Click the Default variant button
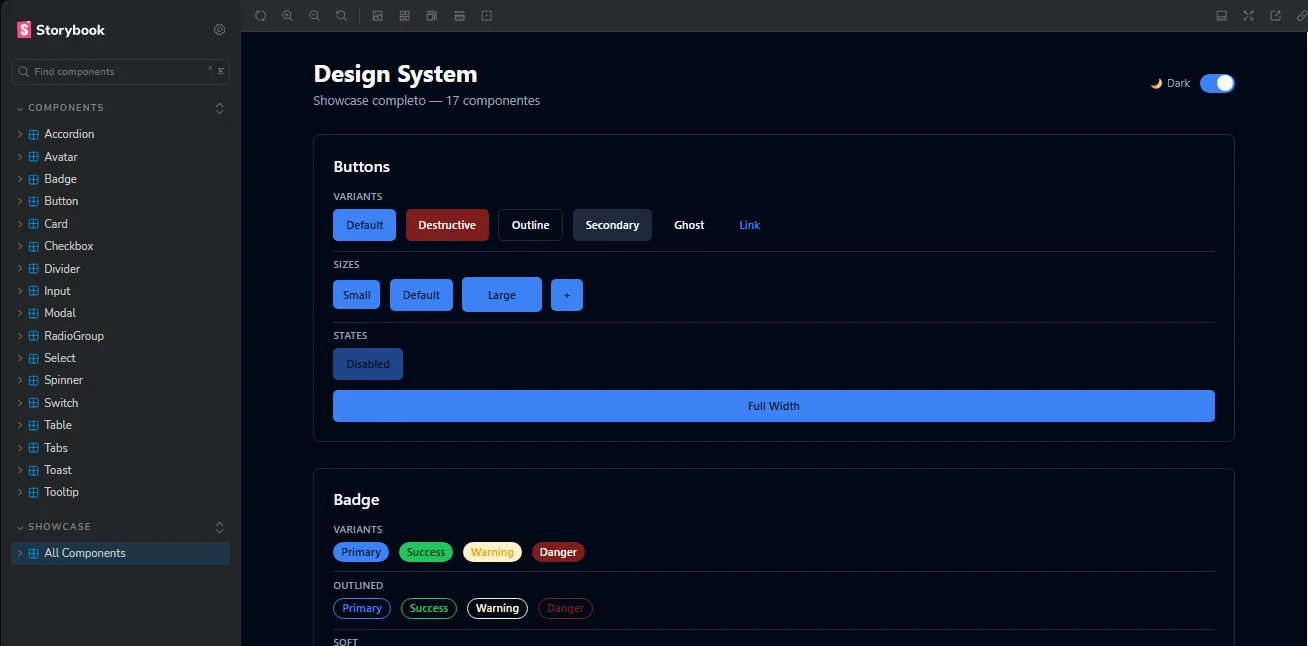The width and height of the screenshot is (1308, 646). click(364, 225)
